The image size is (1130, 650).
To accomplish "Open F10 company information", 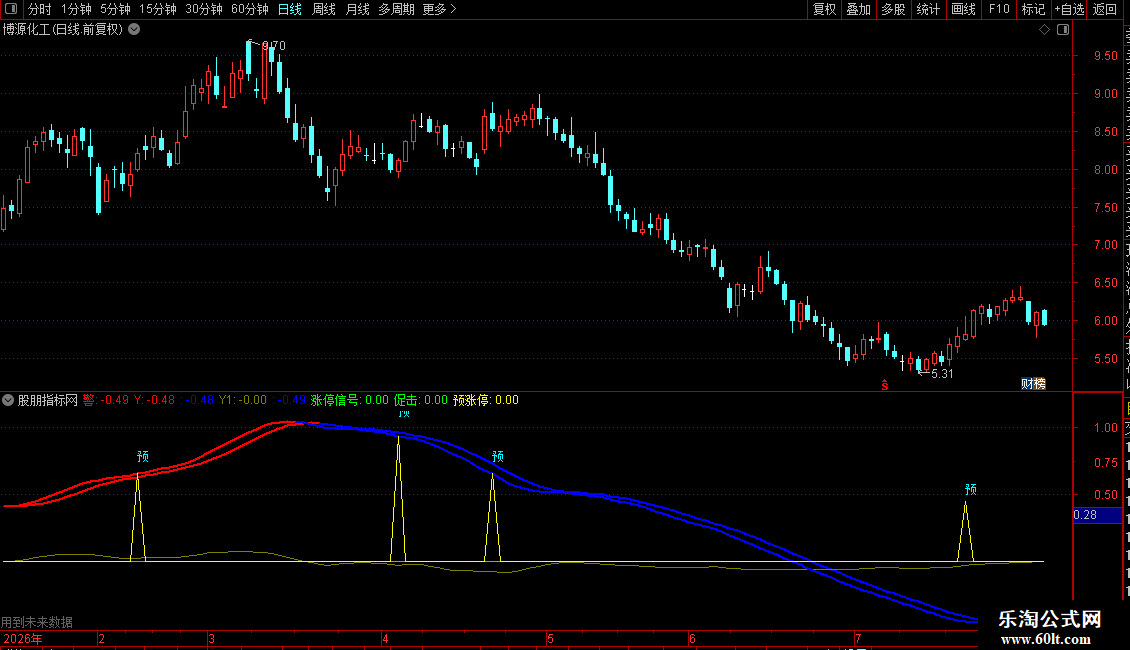I will pyautogui.click(x=999, y=9).
